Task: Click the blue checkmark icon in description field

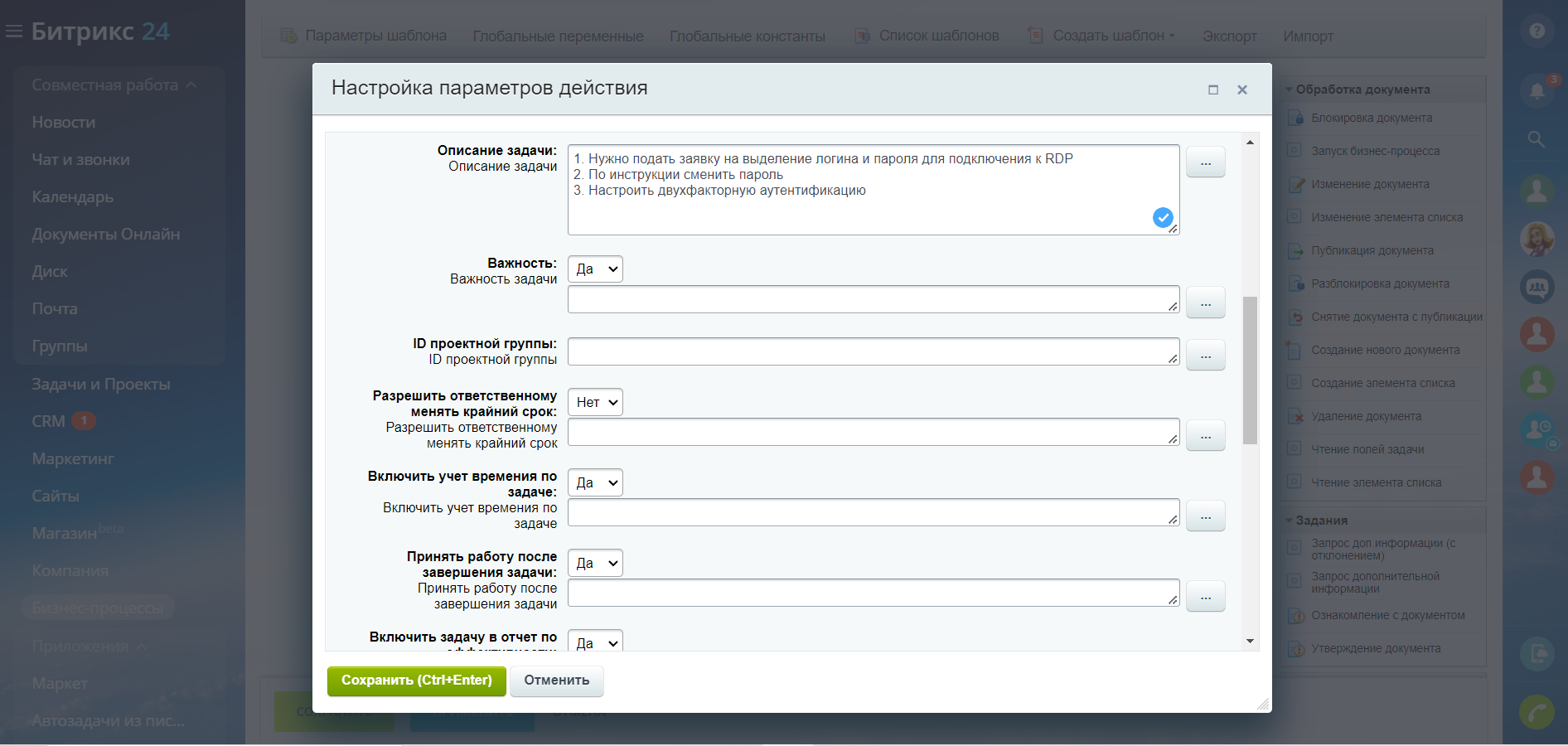Action: [1163, 217]
